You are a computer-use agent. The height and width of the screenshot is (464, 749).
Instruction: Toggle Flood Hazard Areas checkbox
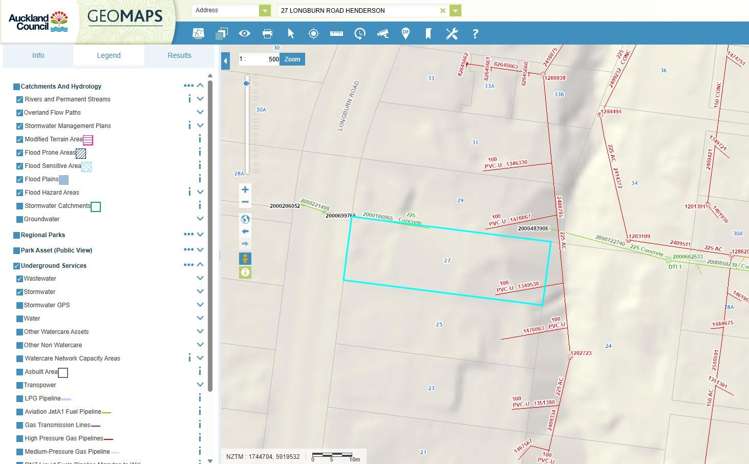click(x=20, y=193)
